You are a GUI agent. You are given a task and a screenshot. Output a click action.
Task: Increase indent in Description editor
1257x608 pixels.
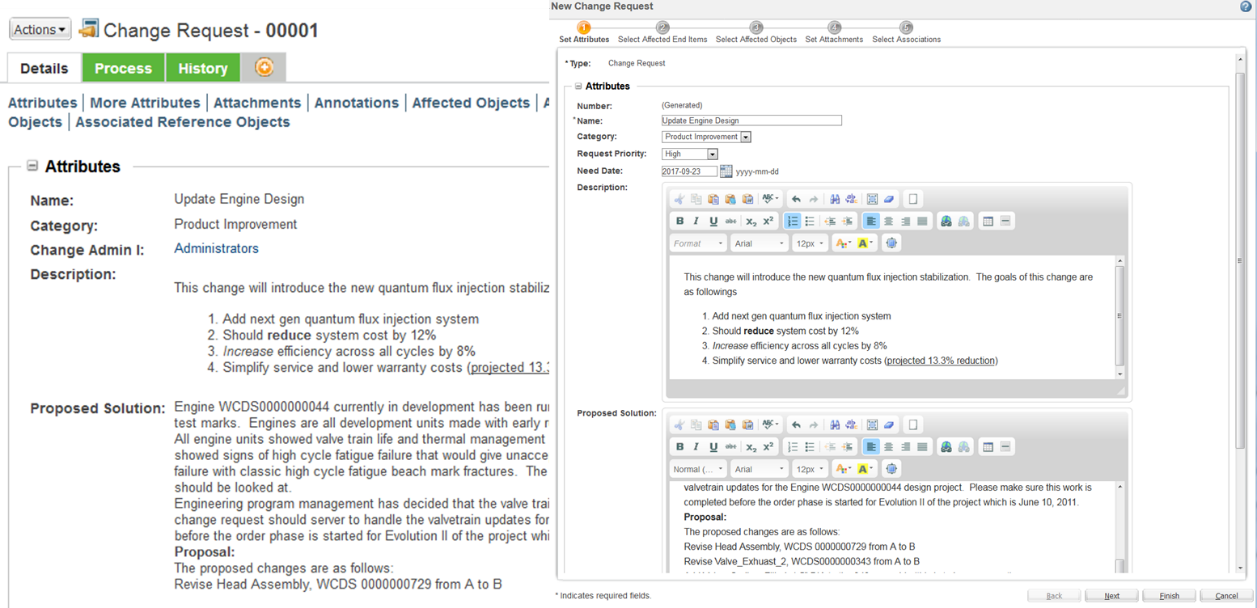(848, 221)
